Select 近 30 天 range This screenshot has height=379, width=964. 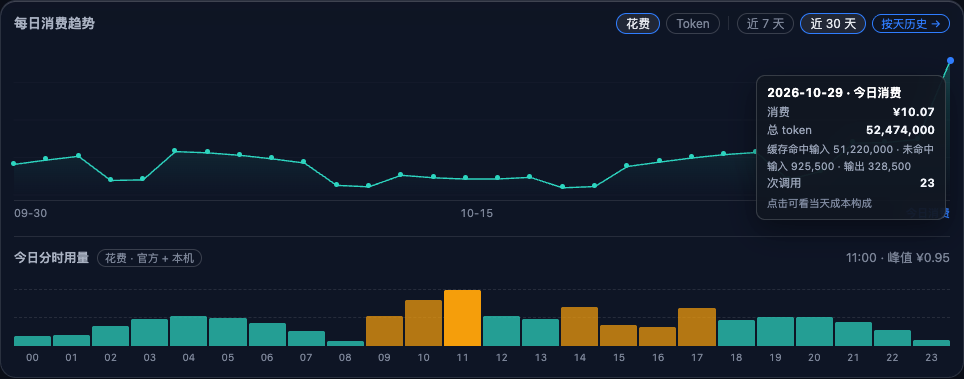833,24
